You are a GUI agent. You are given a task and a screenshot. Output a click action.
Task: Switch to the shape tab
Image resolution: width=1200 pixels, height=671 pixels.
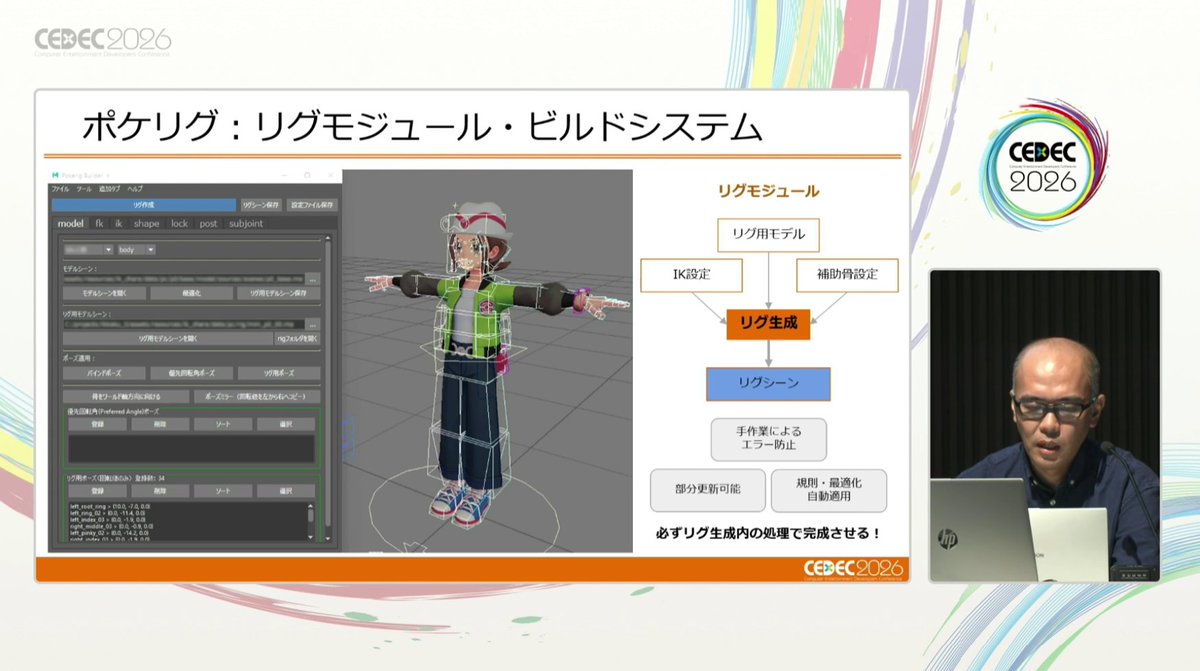(146, 224)
